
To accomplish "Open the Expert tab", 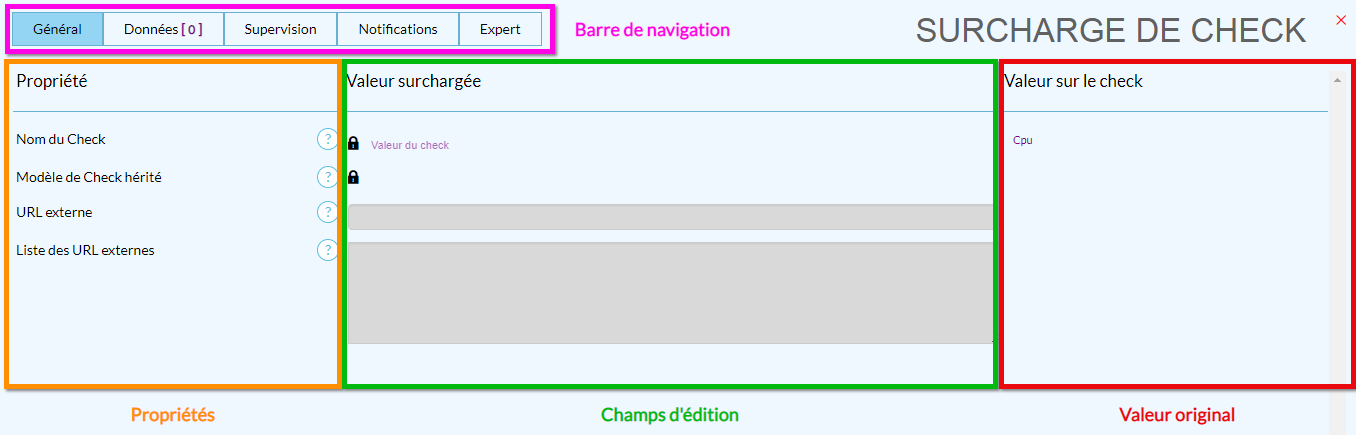I will click(500, 29).
